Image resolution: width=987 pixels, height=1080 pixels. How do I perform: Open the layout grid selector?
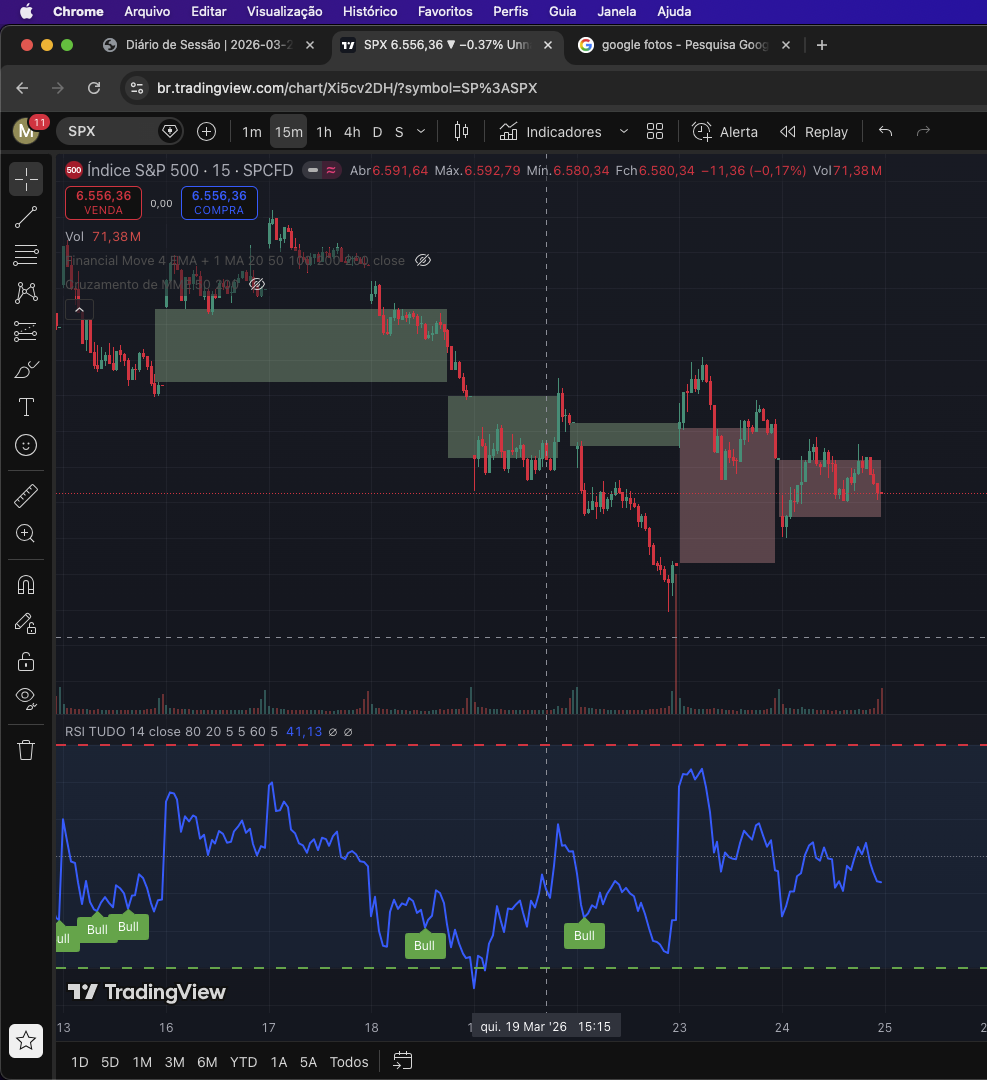pos(655,132)
